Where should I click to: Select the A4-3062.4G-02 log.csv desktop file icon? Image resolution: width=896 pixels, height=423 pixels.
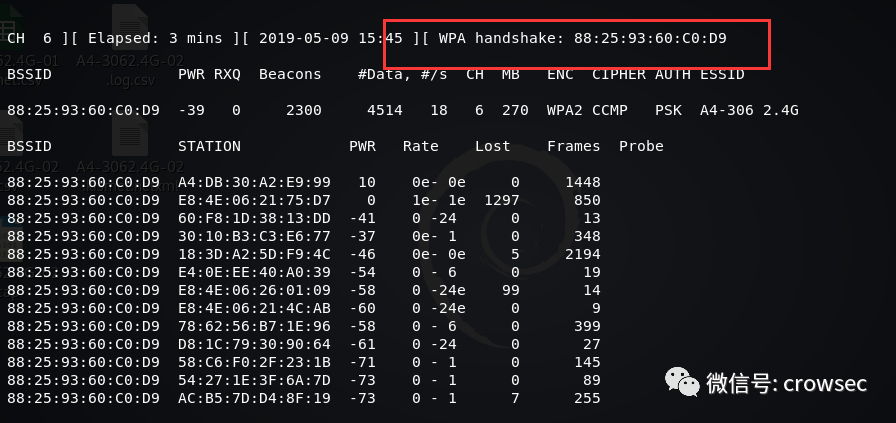pos(130,47)
